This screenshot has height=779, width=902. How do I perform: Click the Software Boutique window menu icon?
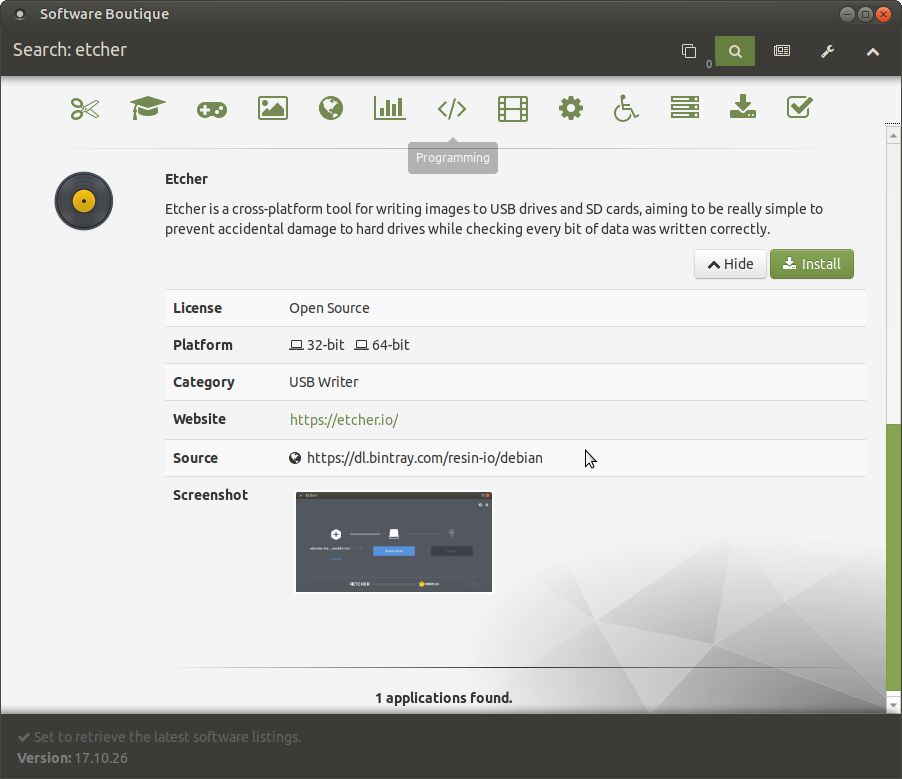coord(20,14)
